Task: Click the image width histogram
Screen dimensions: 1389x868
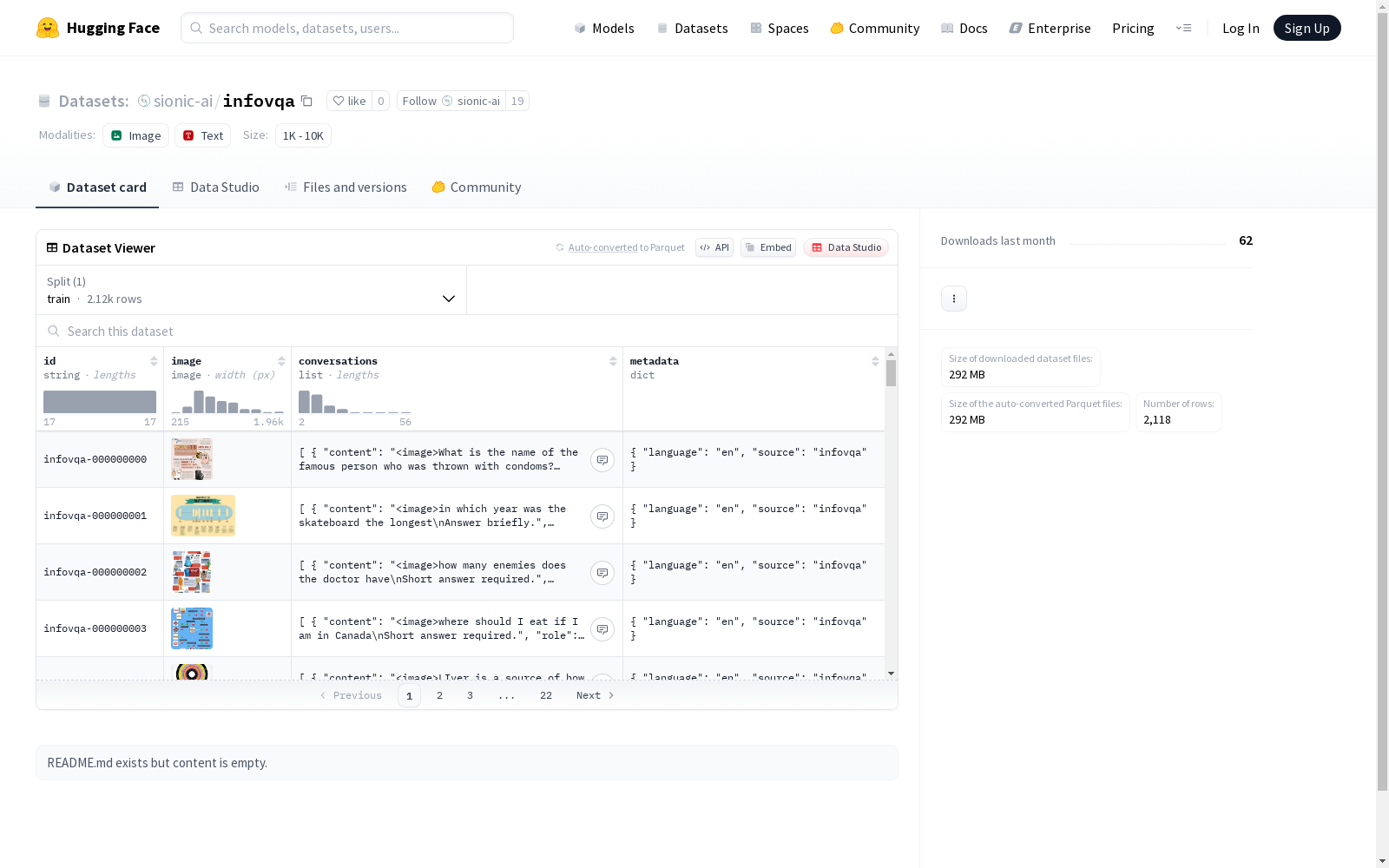Action: pyautogui.click(x=227, y=402)
